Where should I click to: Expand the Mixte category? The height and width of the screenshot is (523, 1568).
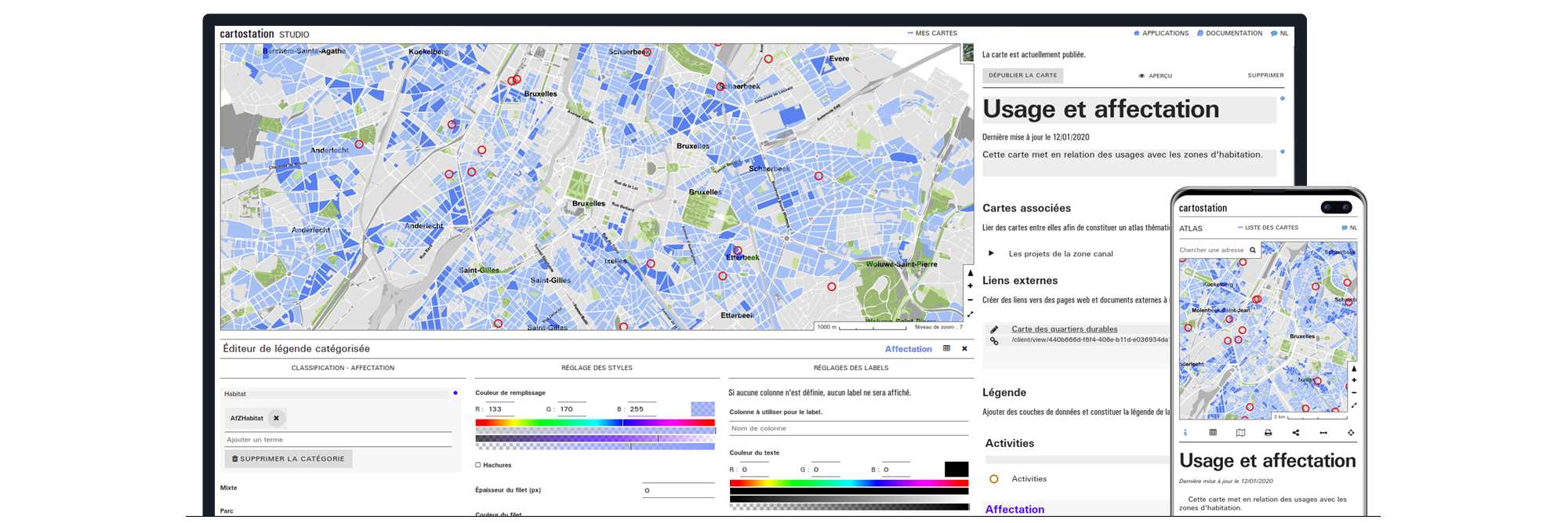pos(229,488)
